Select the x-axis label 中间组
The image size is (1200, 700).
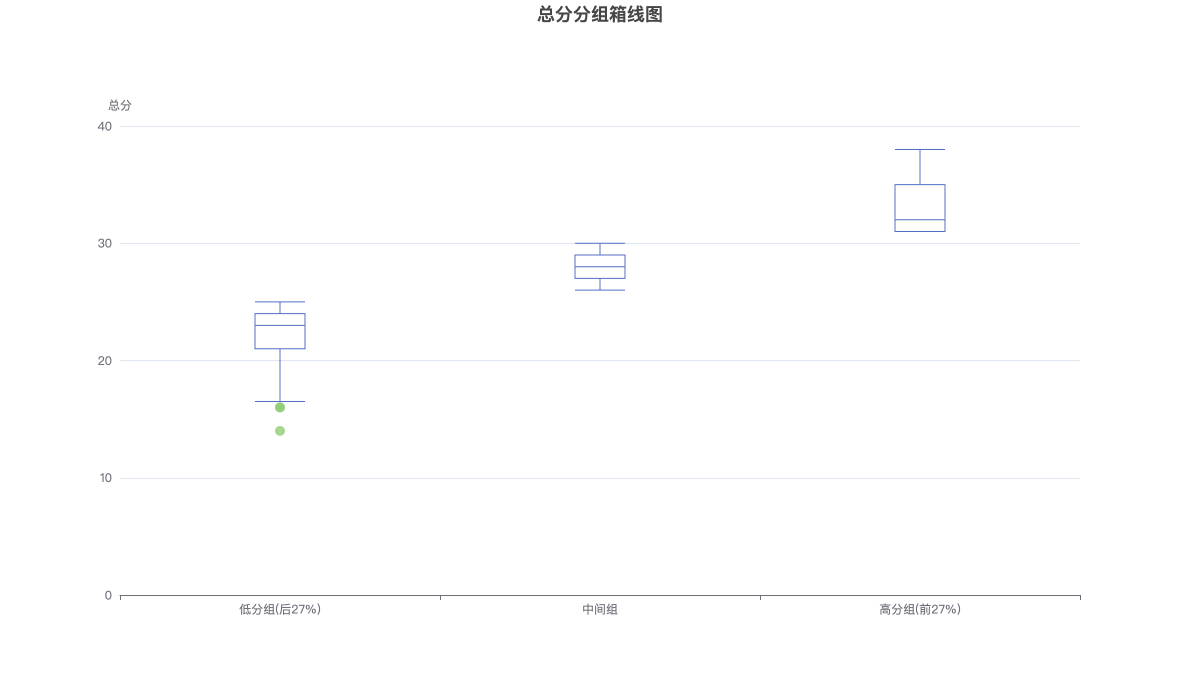click(x=600, y=609)
